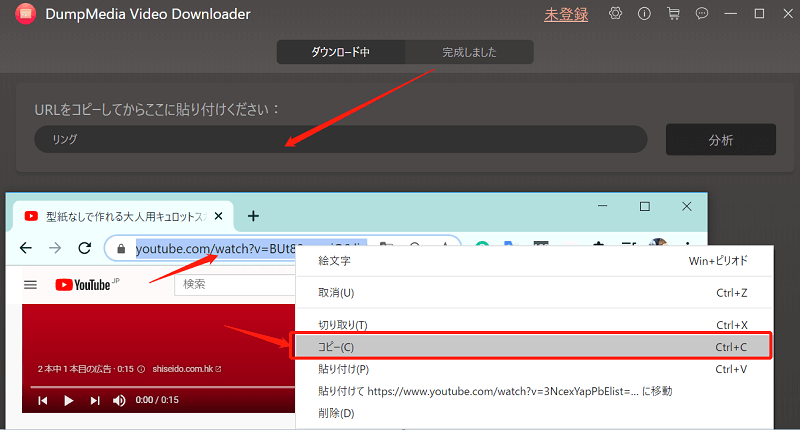Click the URL paste input field
Screen dimensions: 800x430
341,139
